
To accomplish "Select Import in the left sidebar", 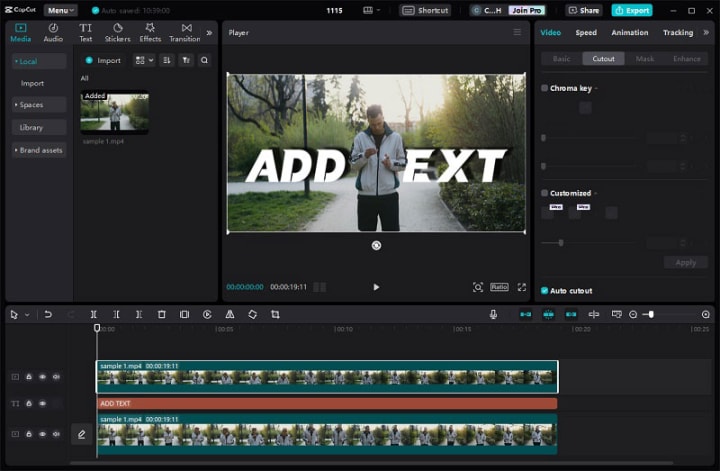I will (x=32, y=83).
